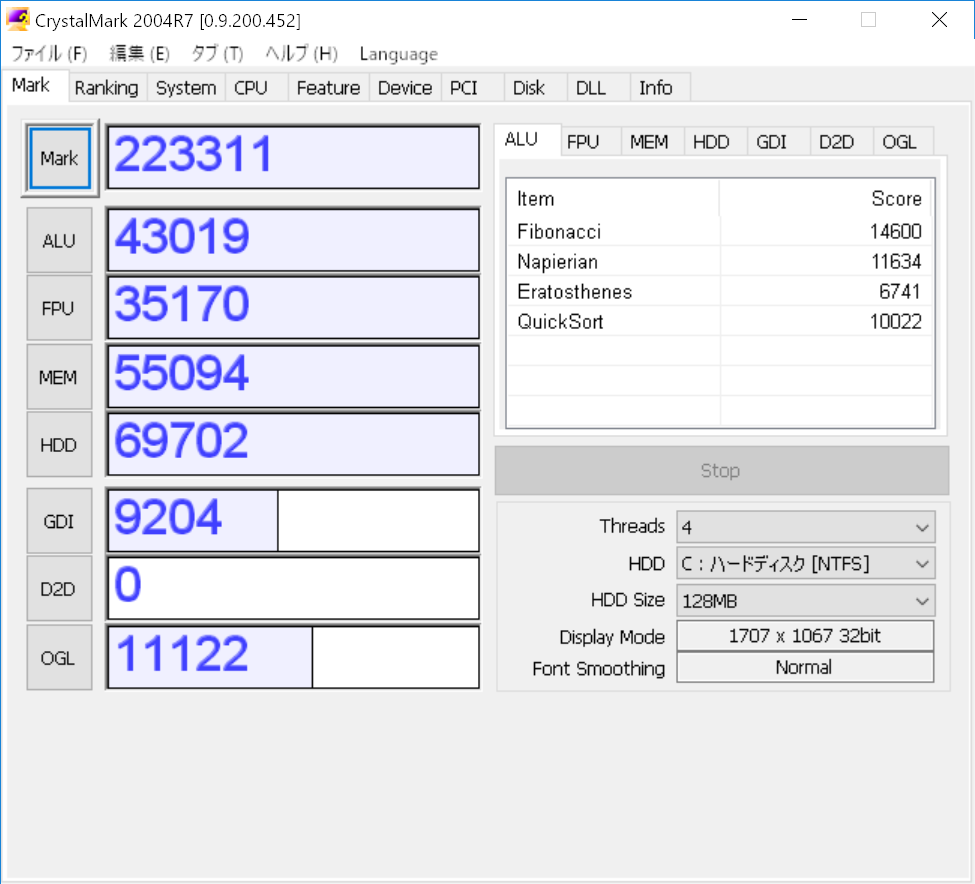
Task: Run the OGL benchmark button
Action: 59,658
